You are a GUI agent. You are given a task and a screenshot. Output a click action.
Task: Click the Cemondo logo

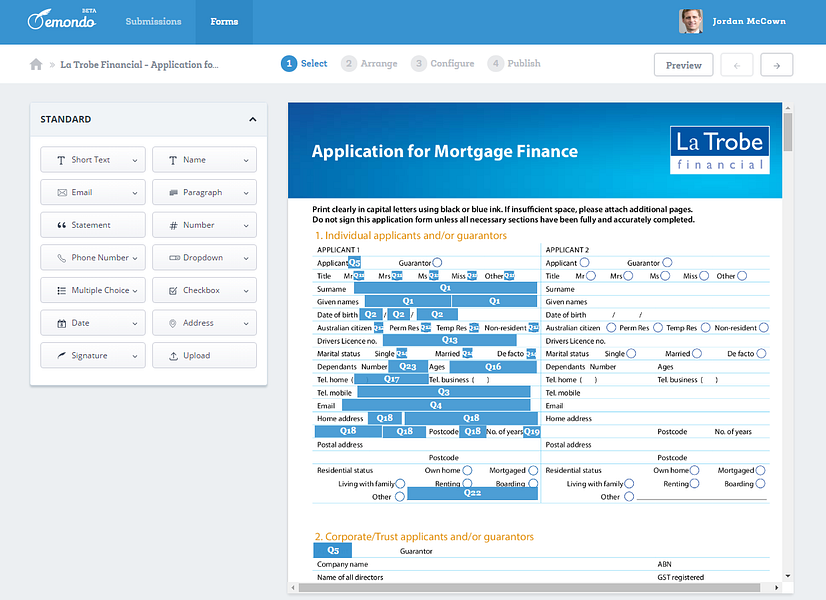[x=62, y=20]
